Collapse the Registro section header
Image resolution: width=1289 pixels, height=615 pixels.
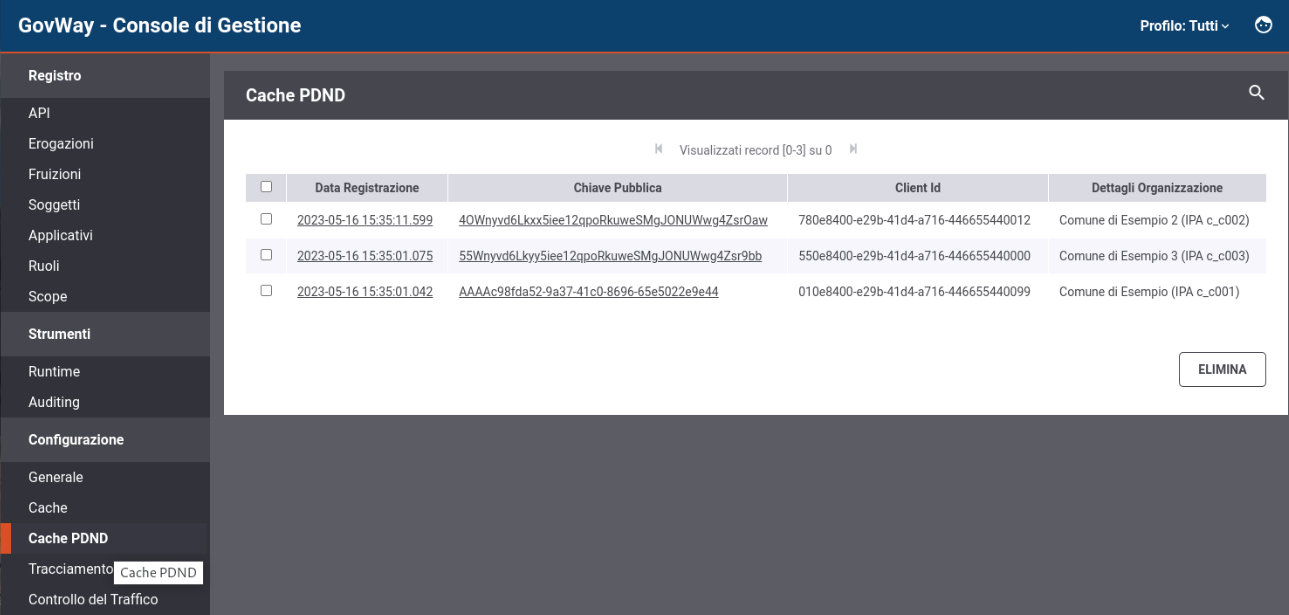pyautogui.click(x=105, y=76)
